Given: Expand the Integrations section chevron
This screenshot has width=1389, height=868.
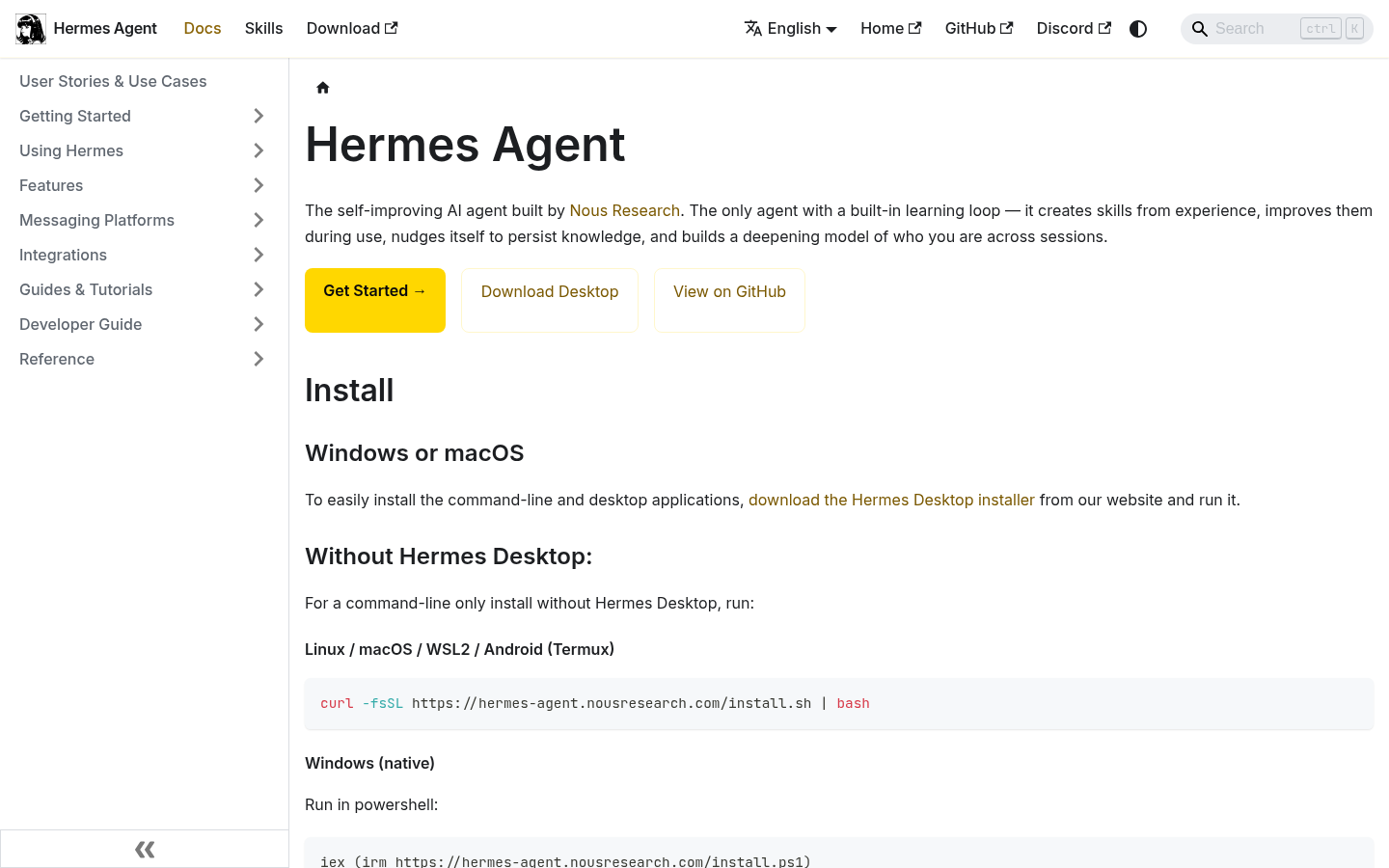Looking at the screenshot, I should pyautogui.click(x=259, y=255).
